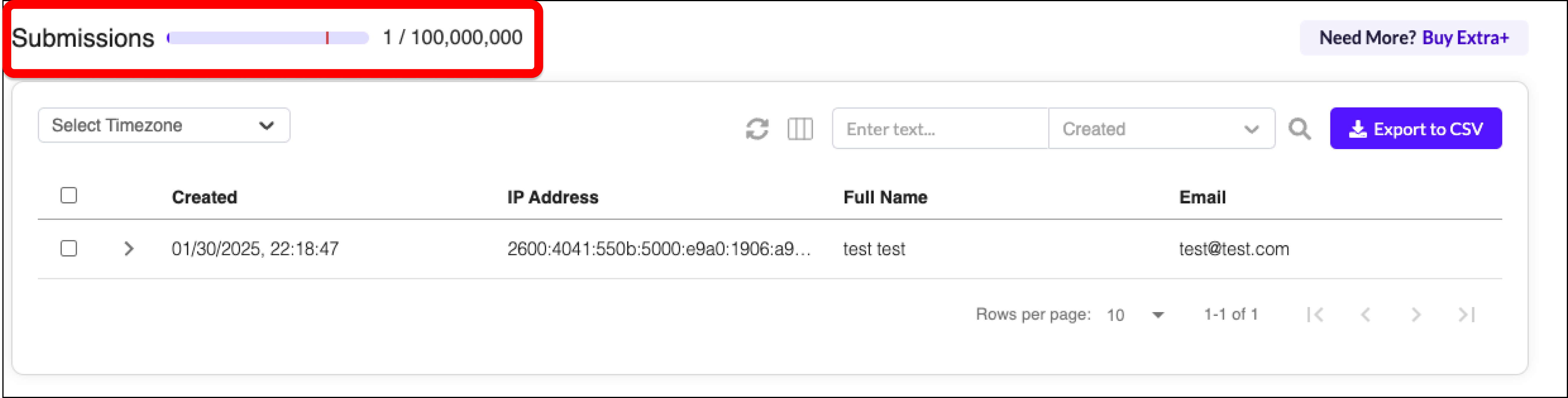The image size is (1568, 398).
Task: Click the submissions usage progress bar
Action: pyautogui.click(x=268, y=38)
